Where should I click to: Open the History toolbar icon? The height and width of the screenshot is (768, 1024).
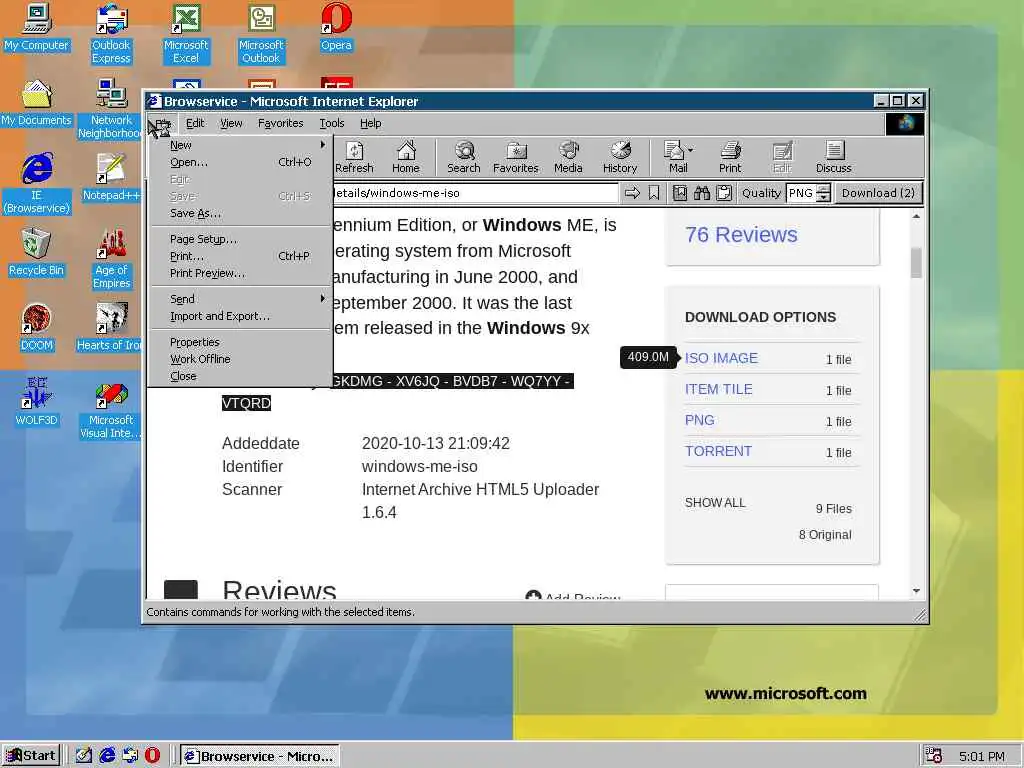click(620, 157)
